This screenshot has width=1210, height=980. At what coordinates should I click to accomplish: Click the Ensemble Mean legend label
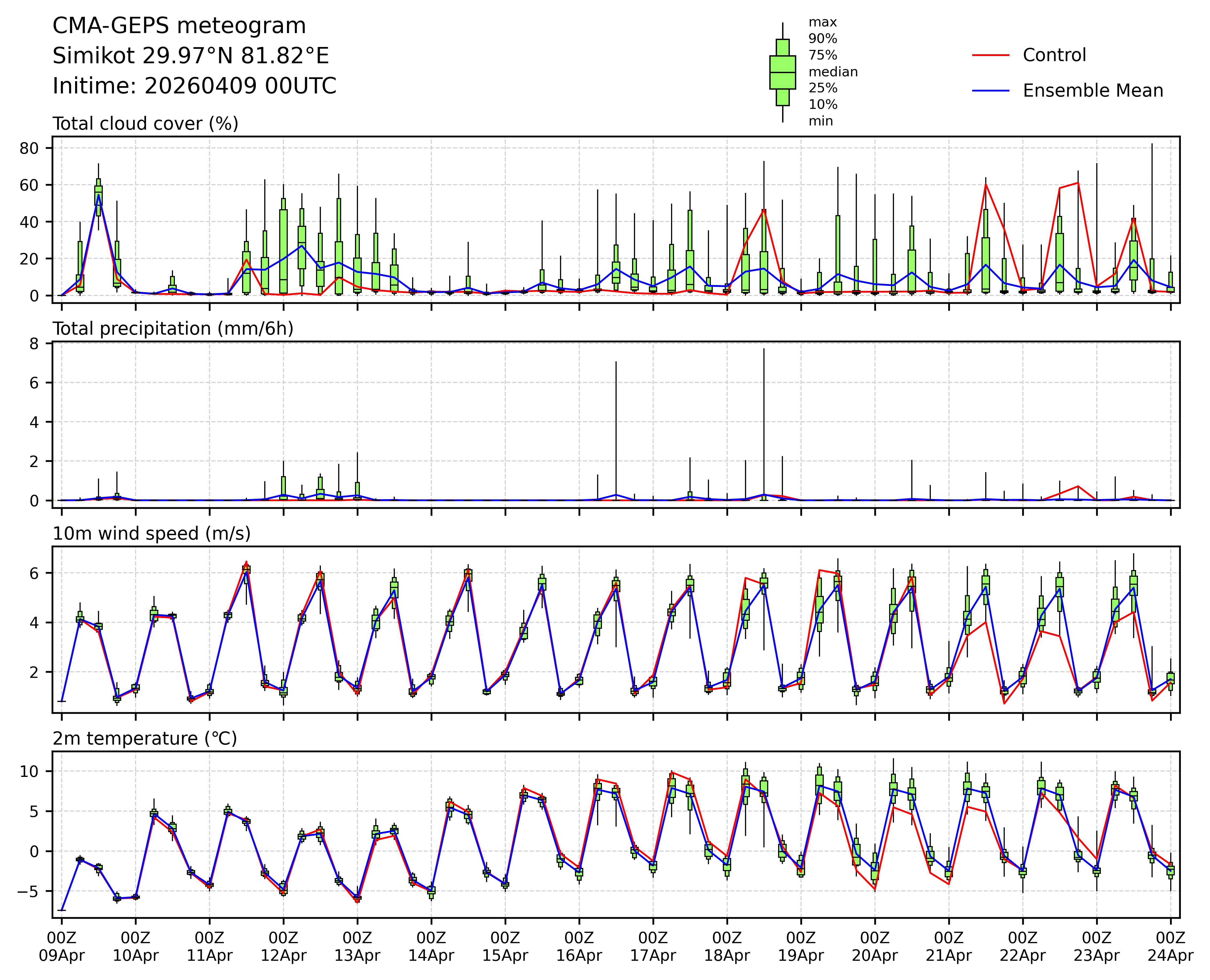point(1093,90)
